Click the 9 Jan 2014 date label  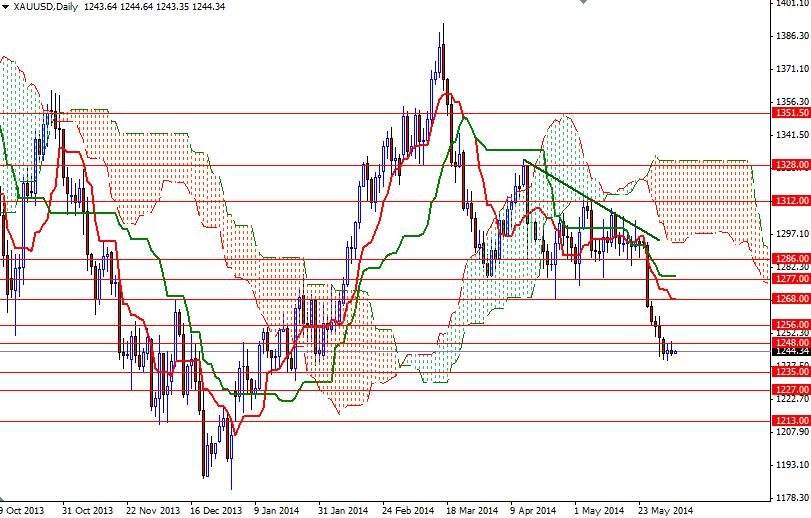tap(278, 511)
